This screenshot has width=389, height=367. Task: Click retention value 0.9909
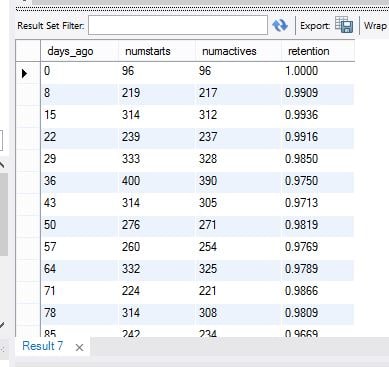(x=317, y=93)
